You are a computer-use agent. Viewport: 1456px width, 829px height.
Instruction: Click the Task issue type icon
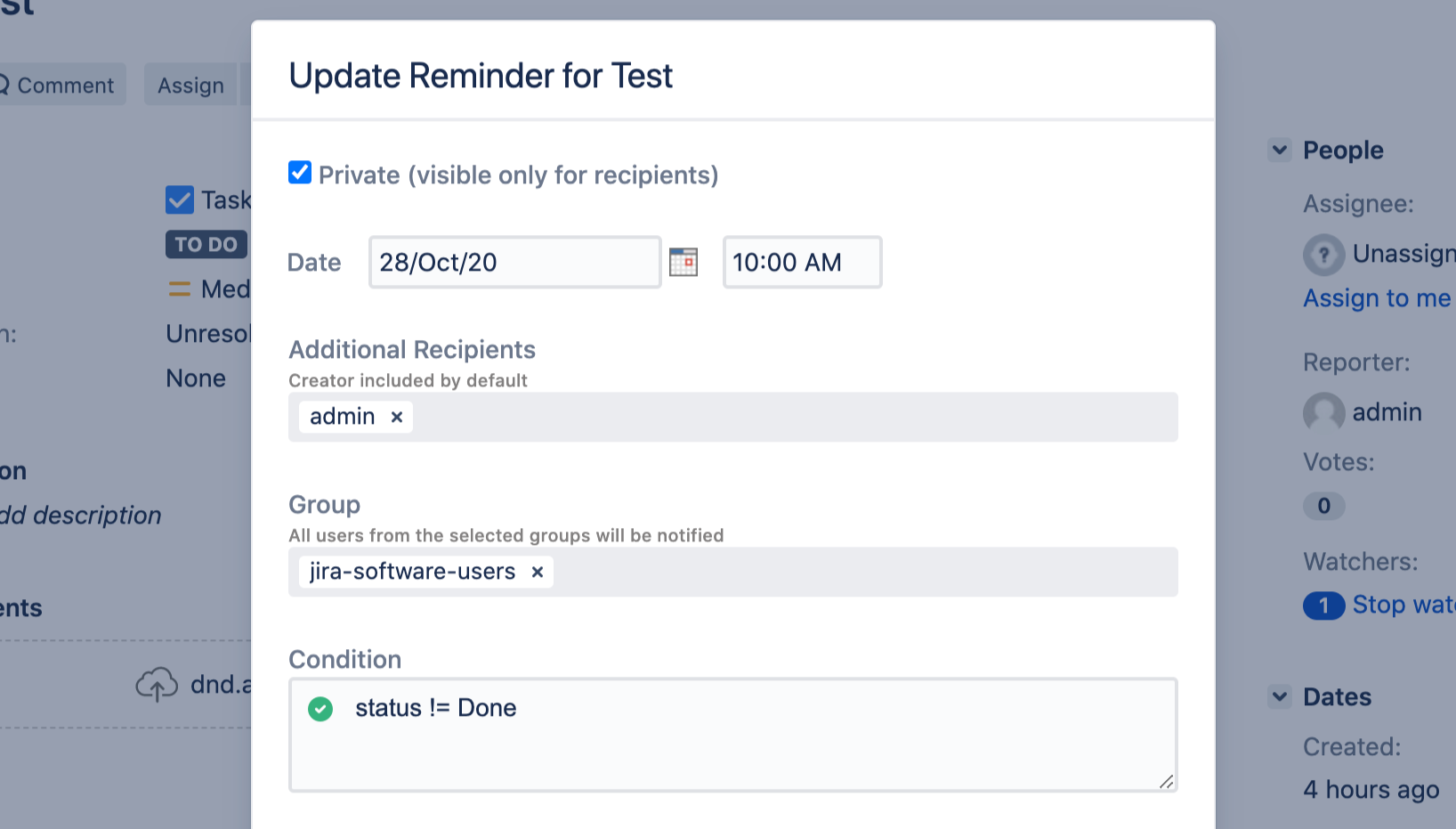click(x=180, y=199)
